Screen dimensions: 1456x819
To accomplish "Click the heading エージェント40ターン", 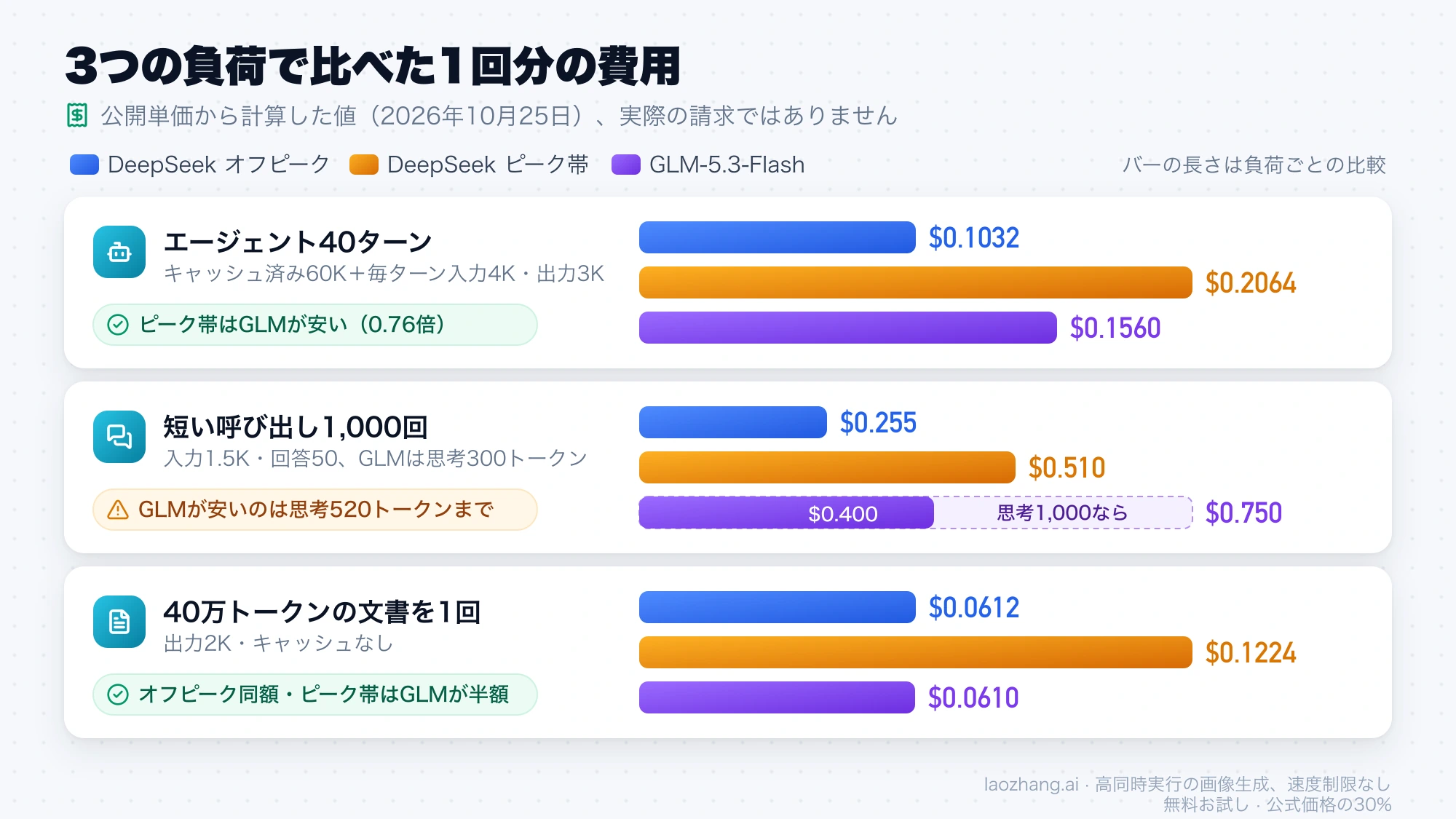I will 298,242.
